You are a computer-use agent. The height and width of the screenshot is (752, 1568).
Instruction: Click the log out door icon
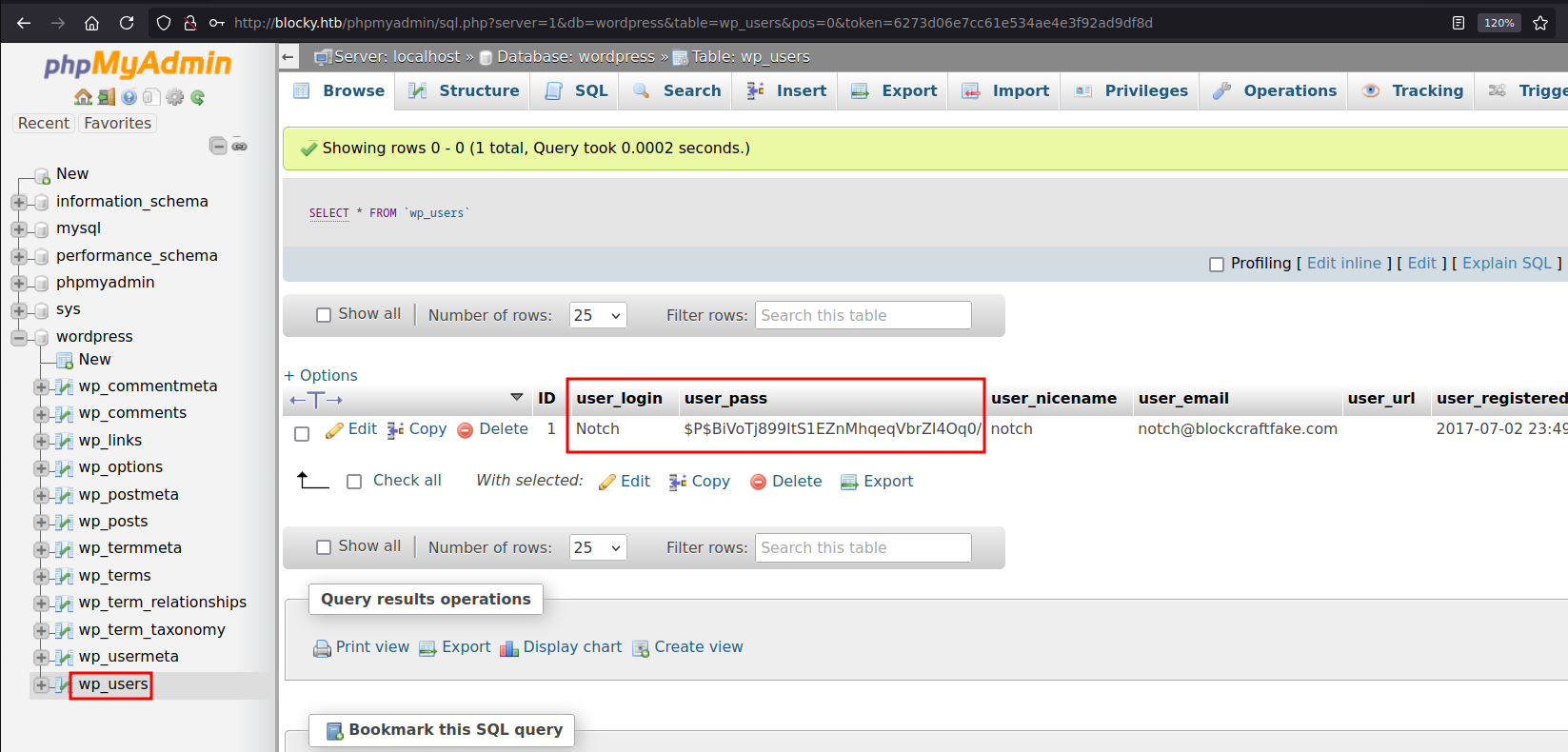(x=106, y=97)
